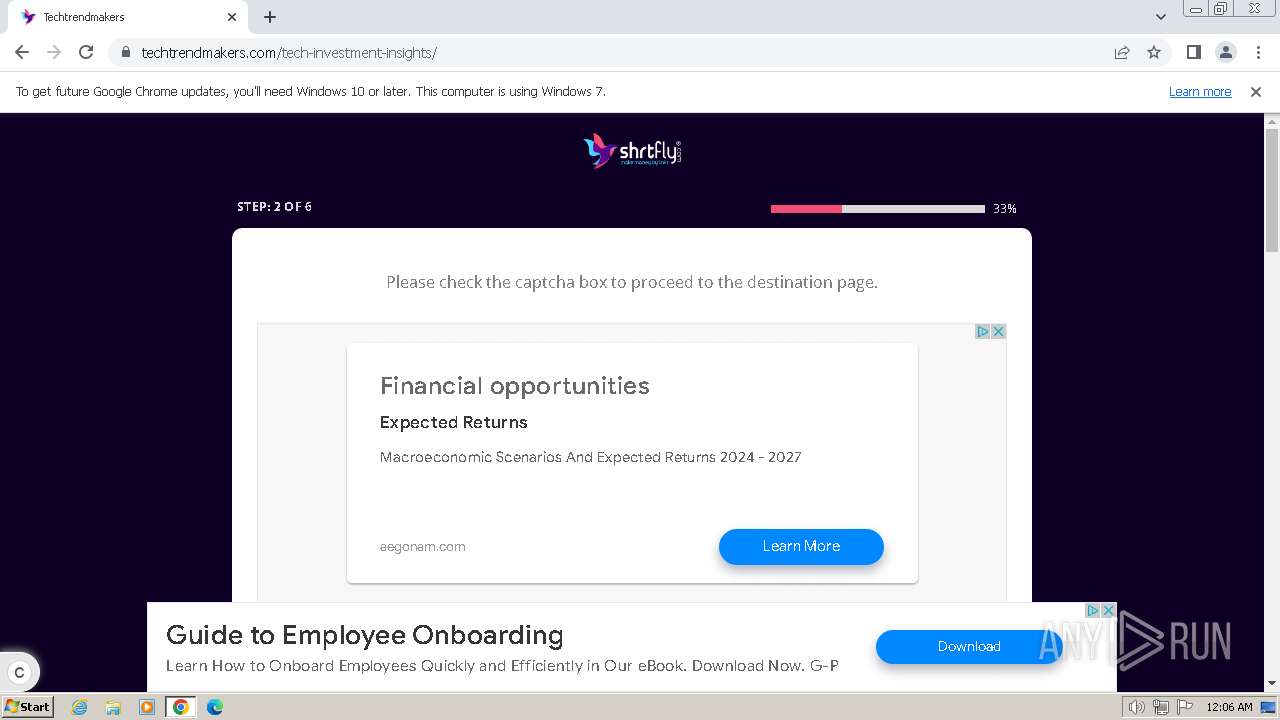1280x720 pixels.
Task: Open Windows Start menu
Action: coord(28,707)
